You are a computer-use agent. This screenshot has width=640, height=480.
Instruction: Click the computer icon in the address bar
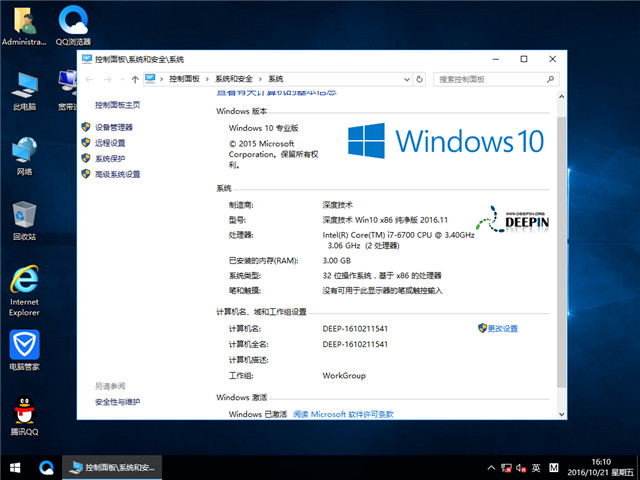150,78
